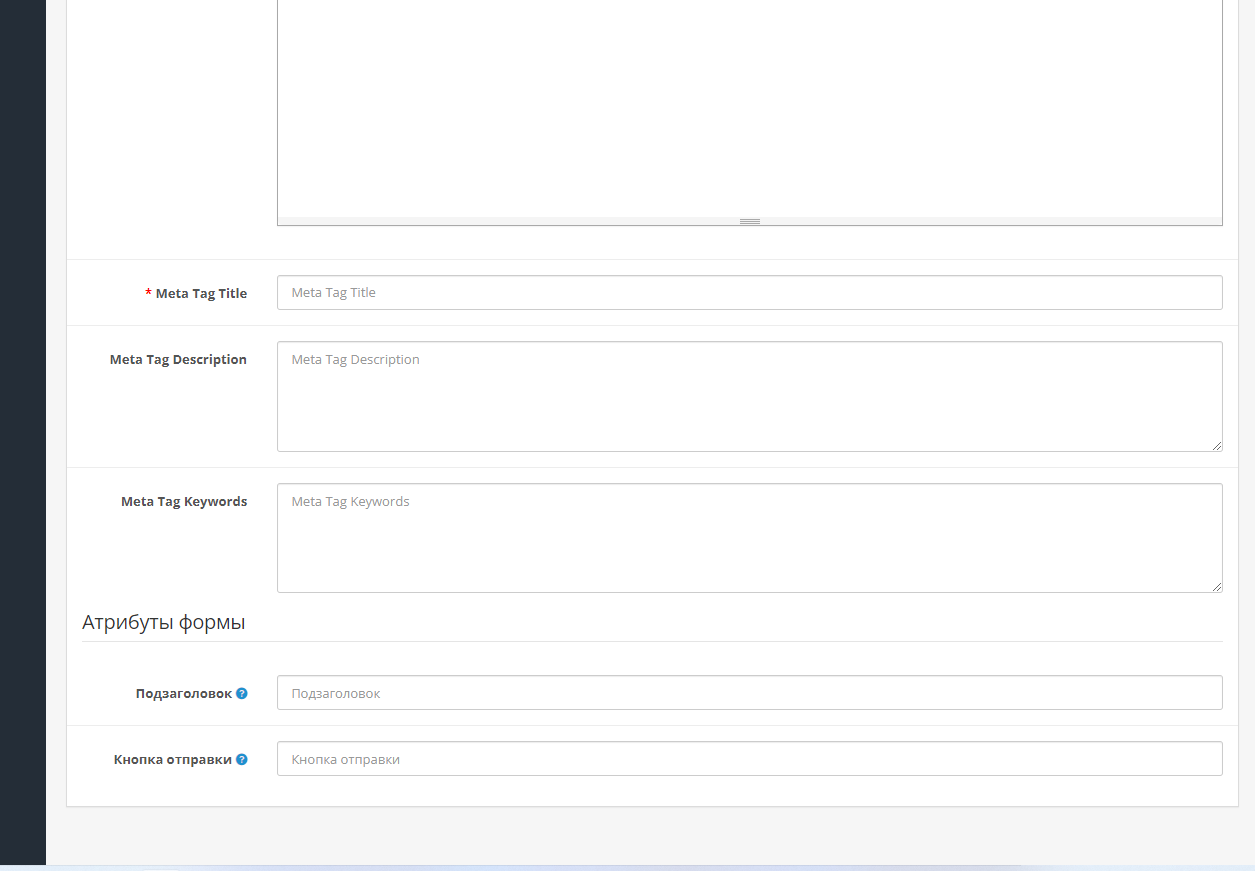Click the Meta Tag Keywords label
Viewport: 1255px width, 871px height.
point(184,501)
